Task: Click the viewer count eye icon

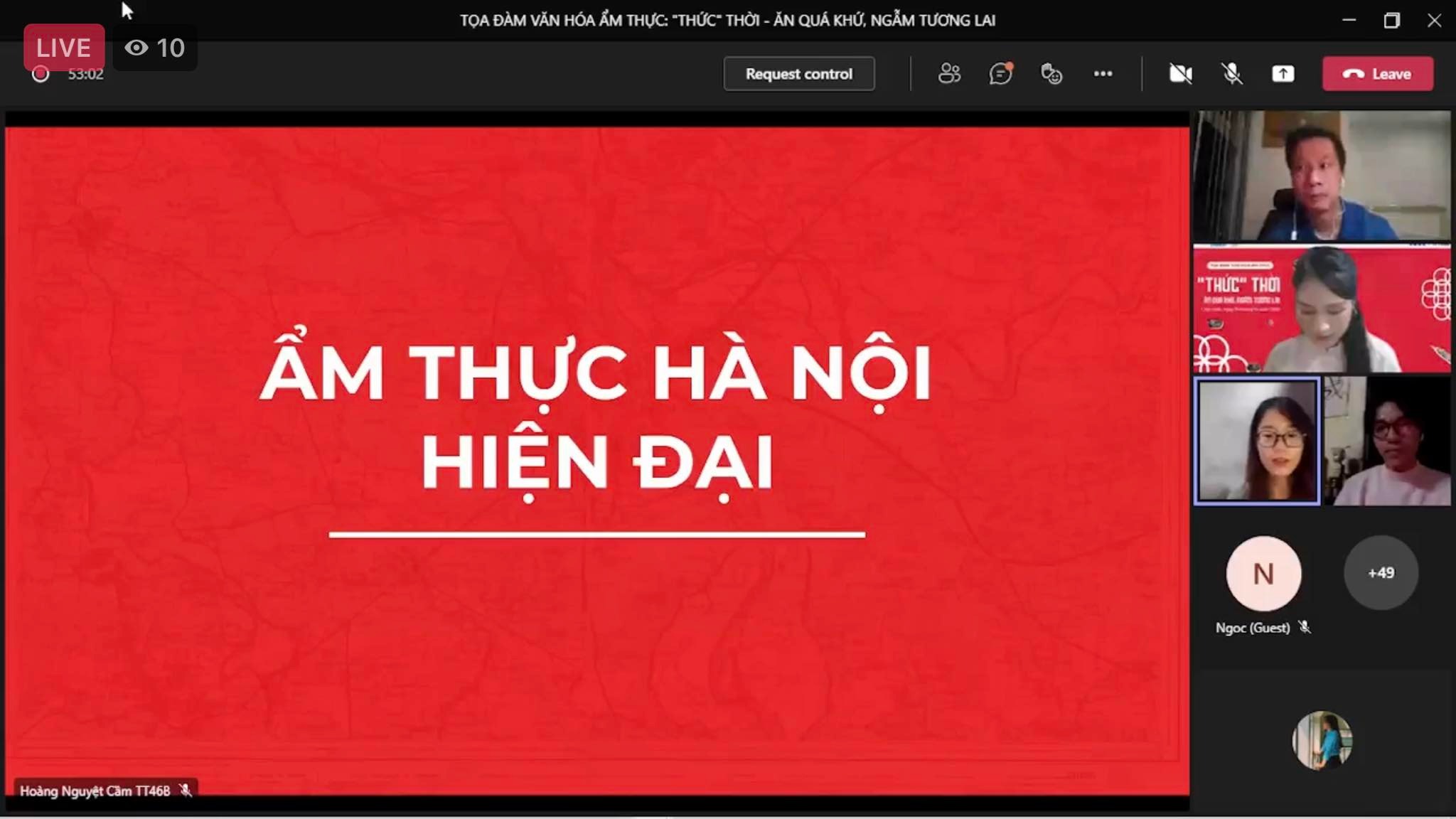Action: [x=136, y=48]
